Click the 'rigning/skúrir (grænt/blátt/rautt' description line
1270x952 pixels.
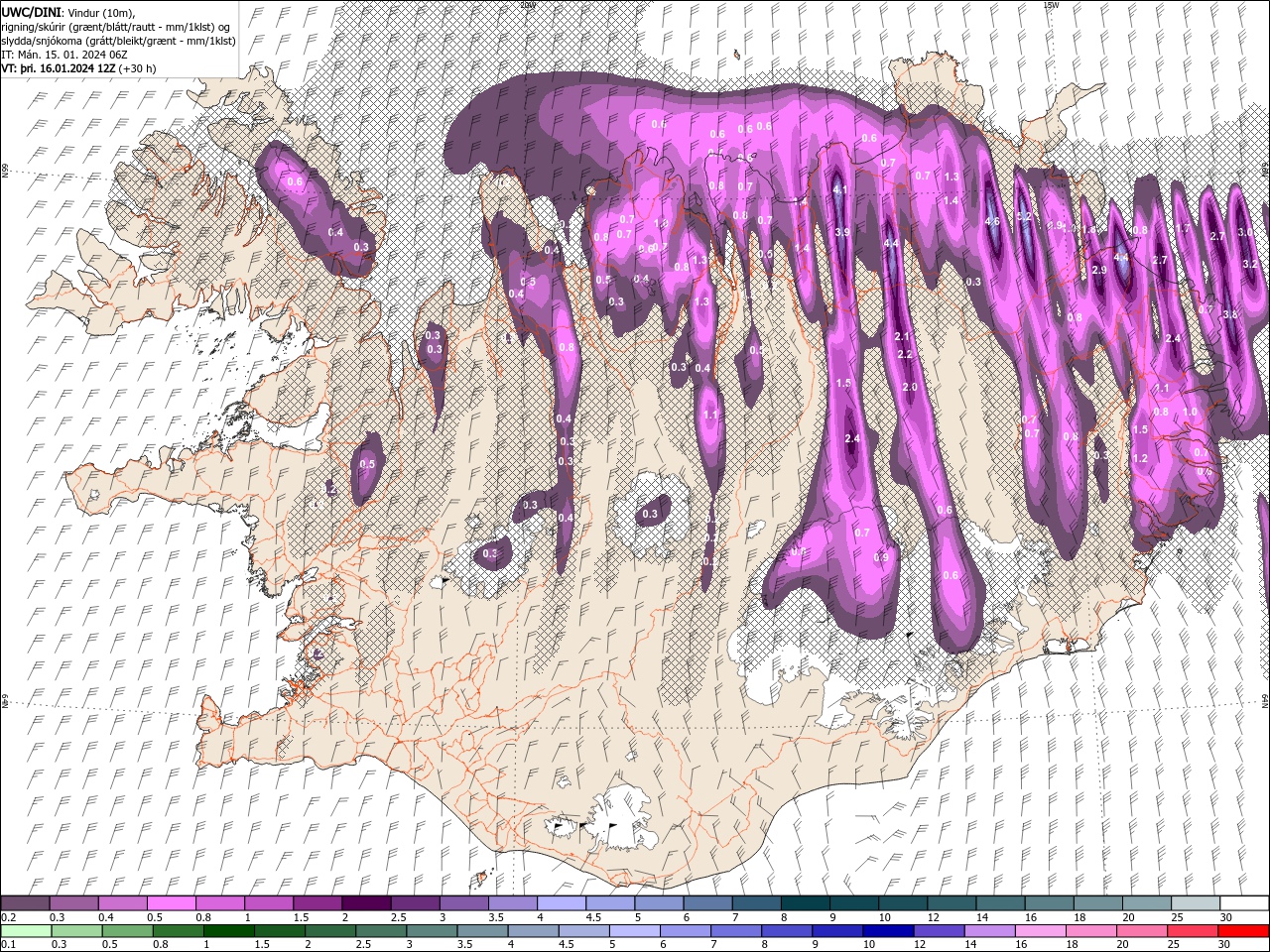point(116,27)
